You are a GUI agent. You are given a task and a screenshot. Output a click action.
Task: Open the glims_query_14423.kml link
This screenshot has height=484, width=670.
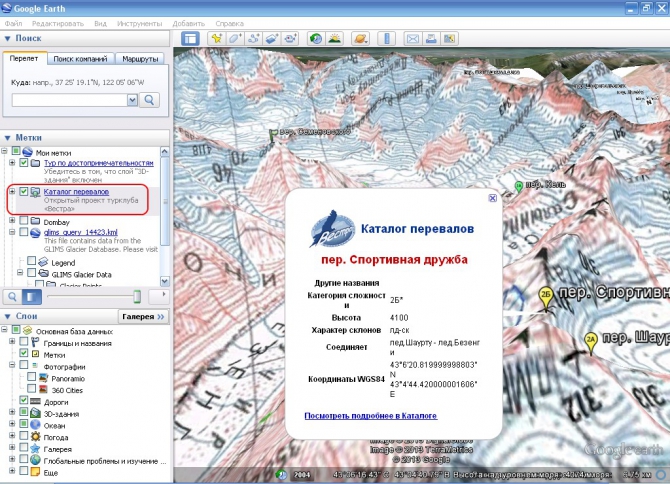(80, 232)
